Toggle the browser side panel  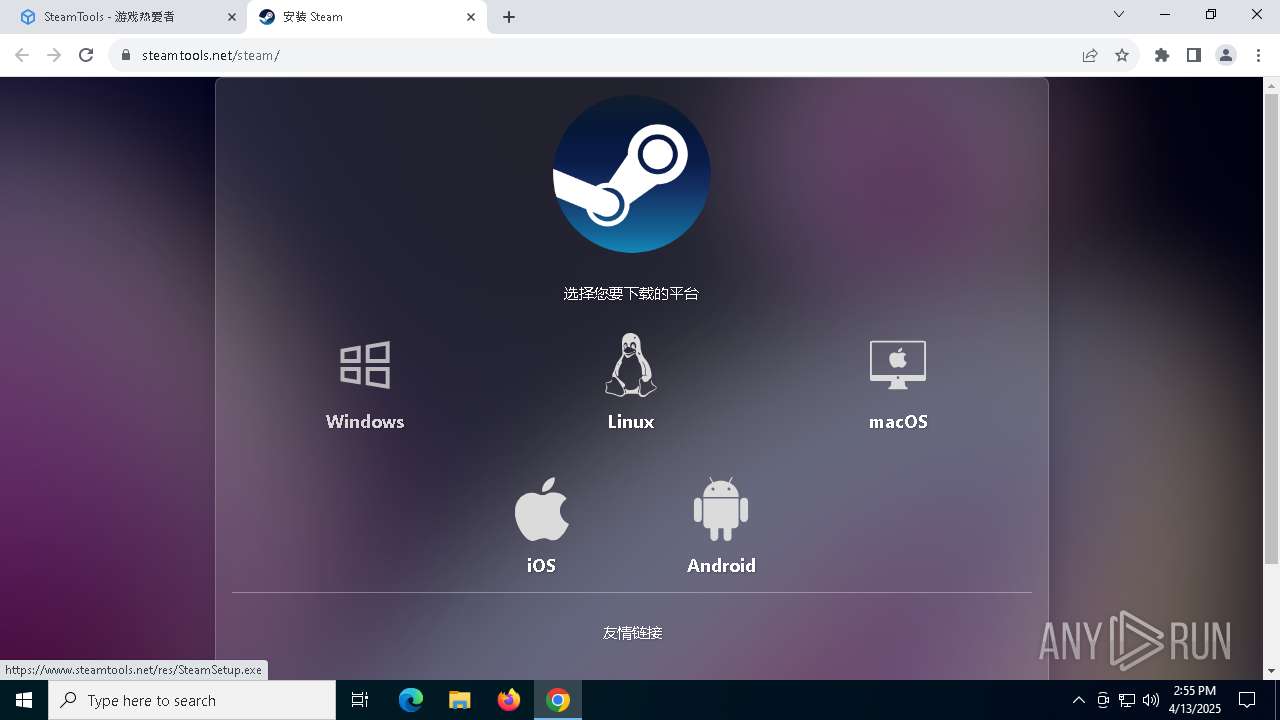(x=1194, y=55)
